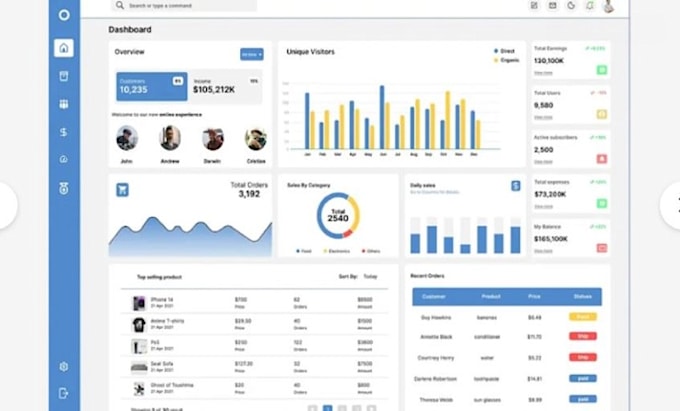Click the active blue pagination page button
Screen dimensions: 680x411
[328, 408]
